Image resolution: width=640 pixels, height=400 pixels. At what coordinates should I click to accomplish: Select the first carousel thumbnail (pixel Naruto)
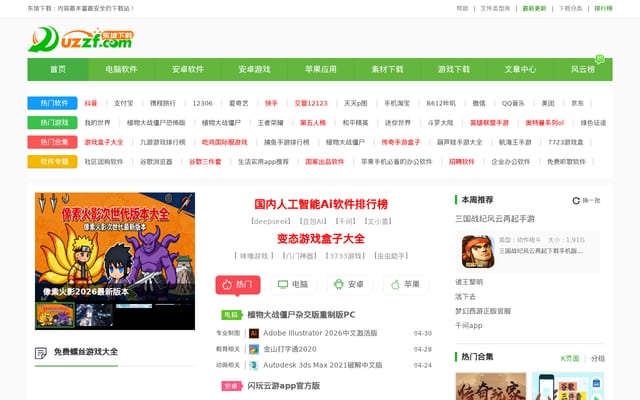click(x=55, y=316)
